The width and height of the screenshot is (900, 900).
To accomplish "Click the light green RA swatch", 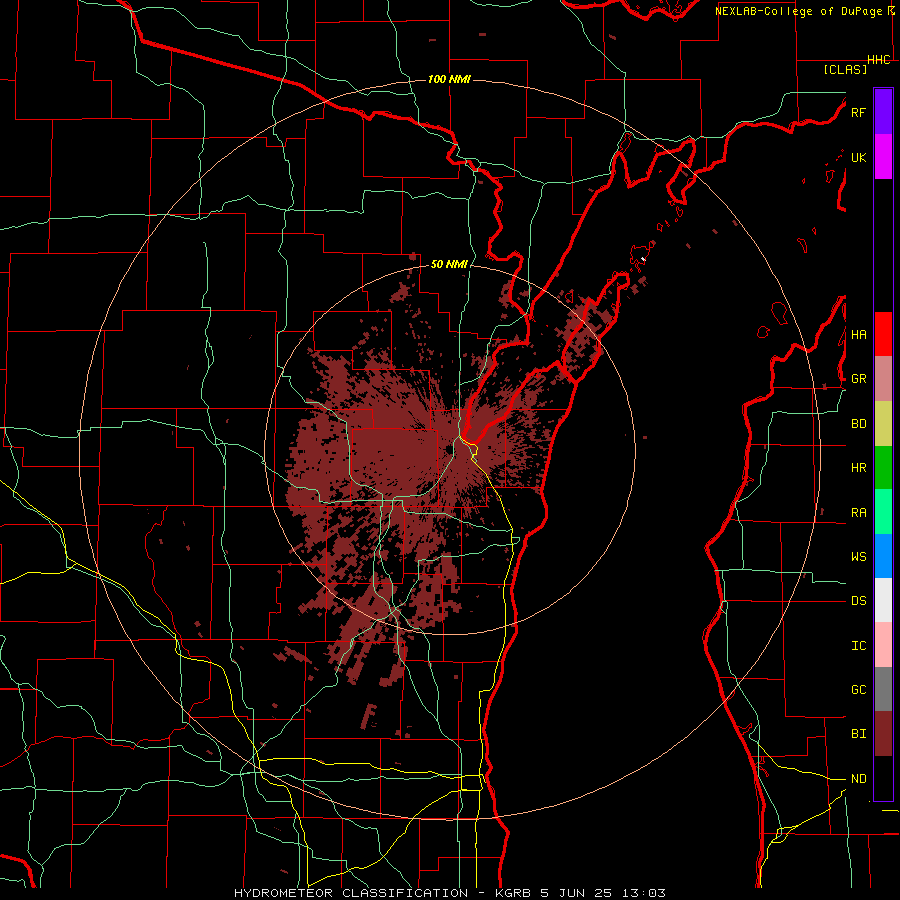I will tap(883, 512).
